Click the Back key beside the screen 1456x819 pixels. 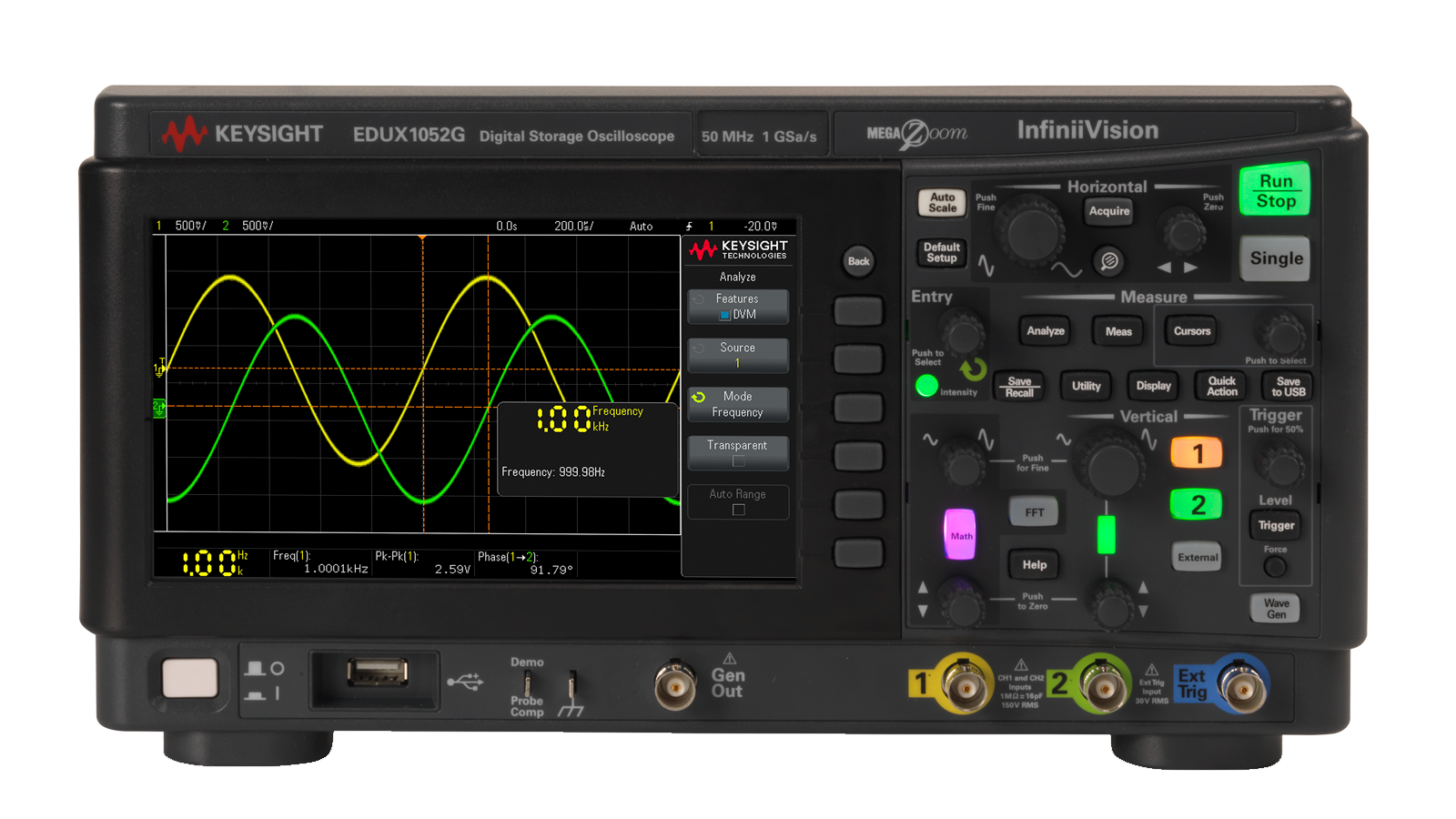[x=858, y=261]
